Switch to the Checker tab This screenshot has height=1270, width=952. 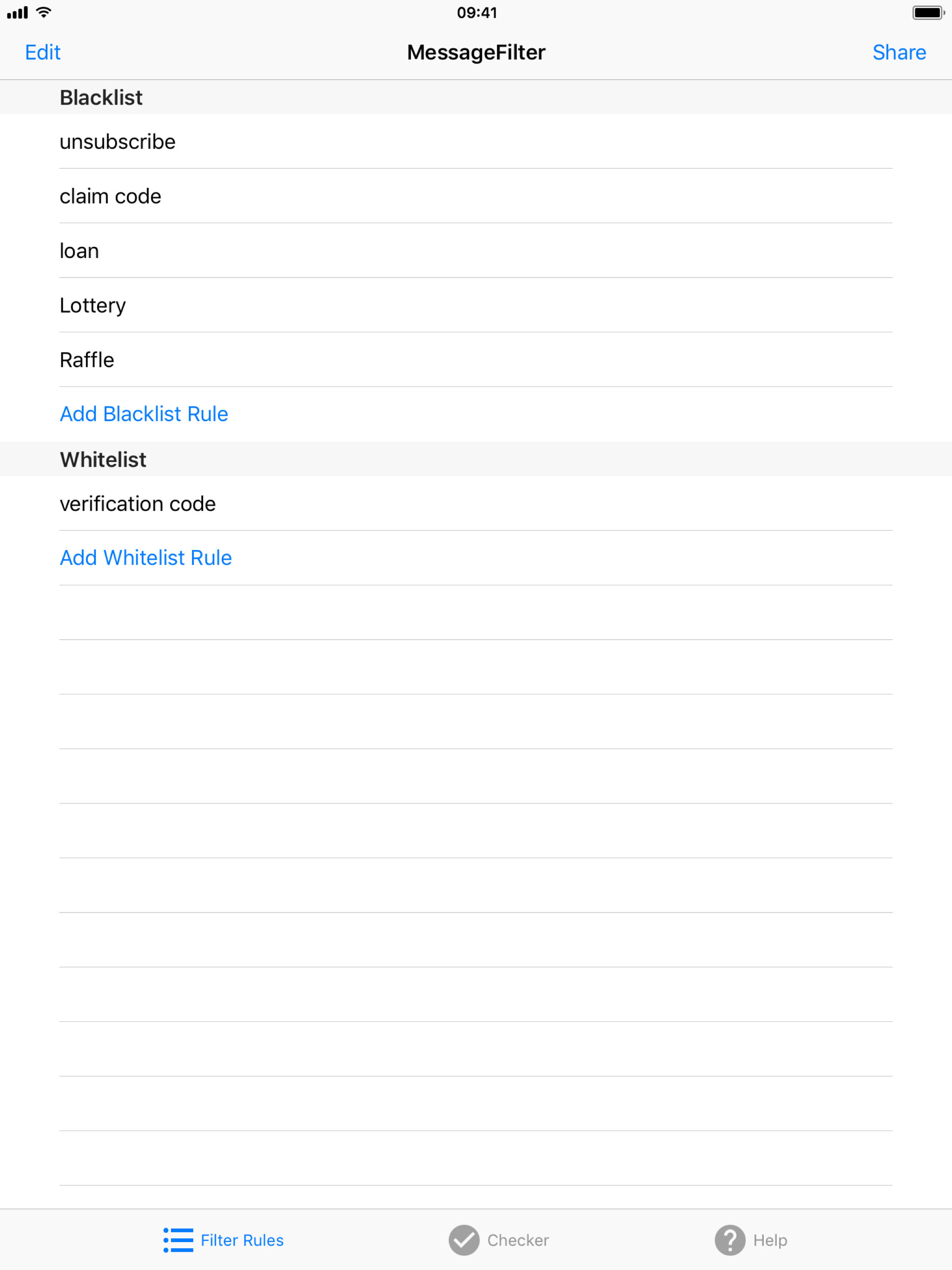pyautogui.click(x=517, y=1240)
